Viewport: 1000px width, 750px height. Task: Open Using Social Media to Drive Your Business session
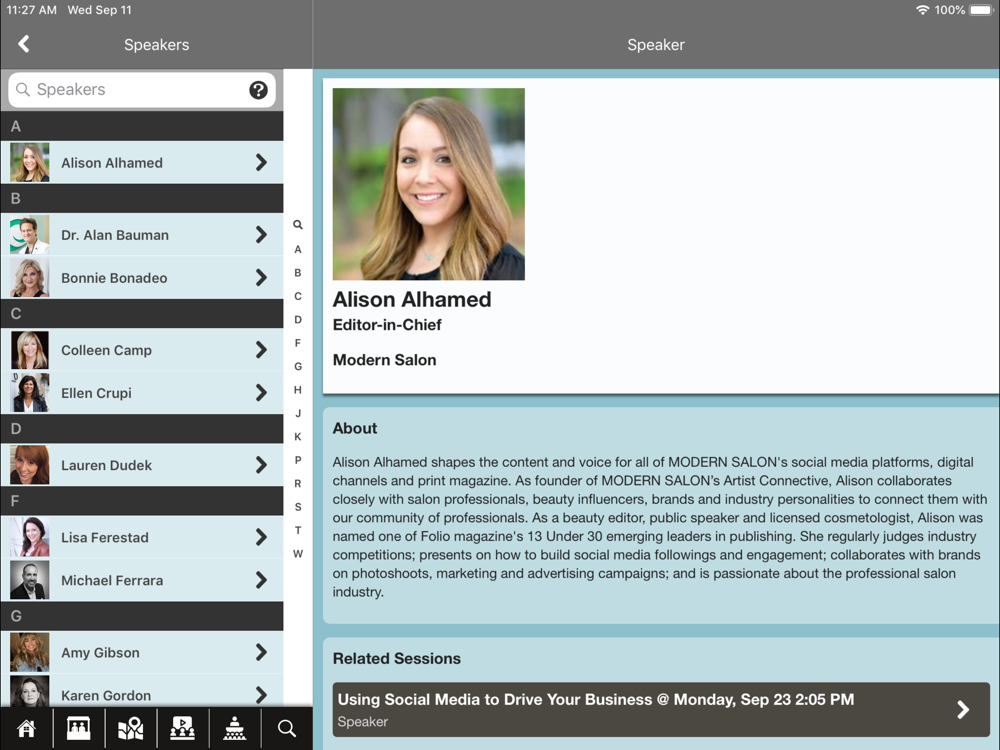[x=661, y=709]
